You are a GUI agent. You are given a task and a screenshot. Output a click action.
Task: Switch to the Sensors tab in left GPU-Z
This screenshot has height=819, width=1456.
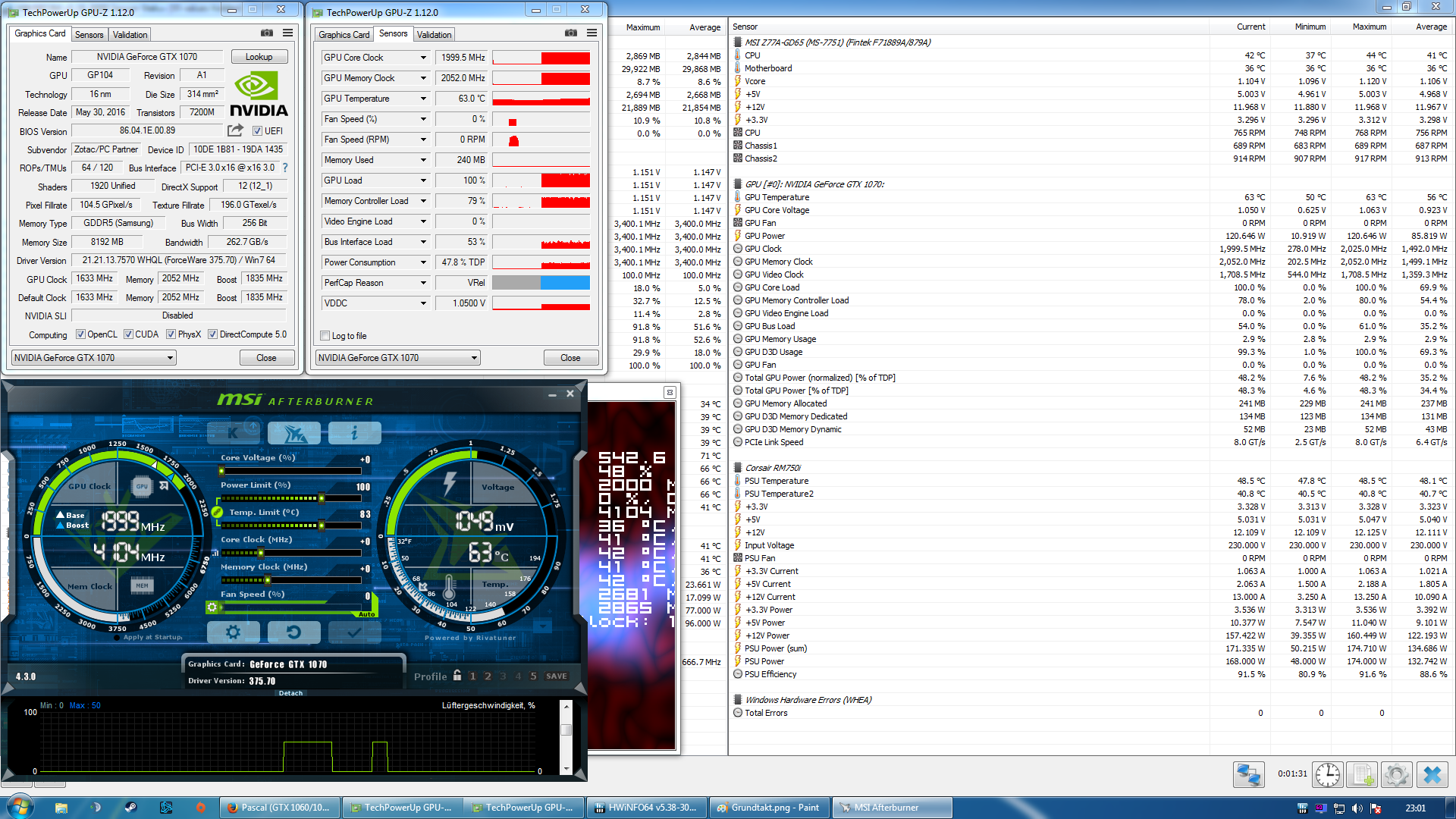pyautogui.click(x=89, y=35)
